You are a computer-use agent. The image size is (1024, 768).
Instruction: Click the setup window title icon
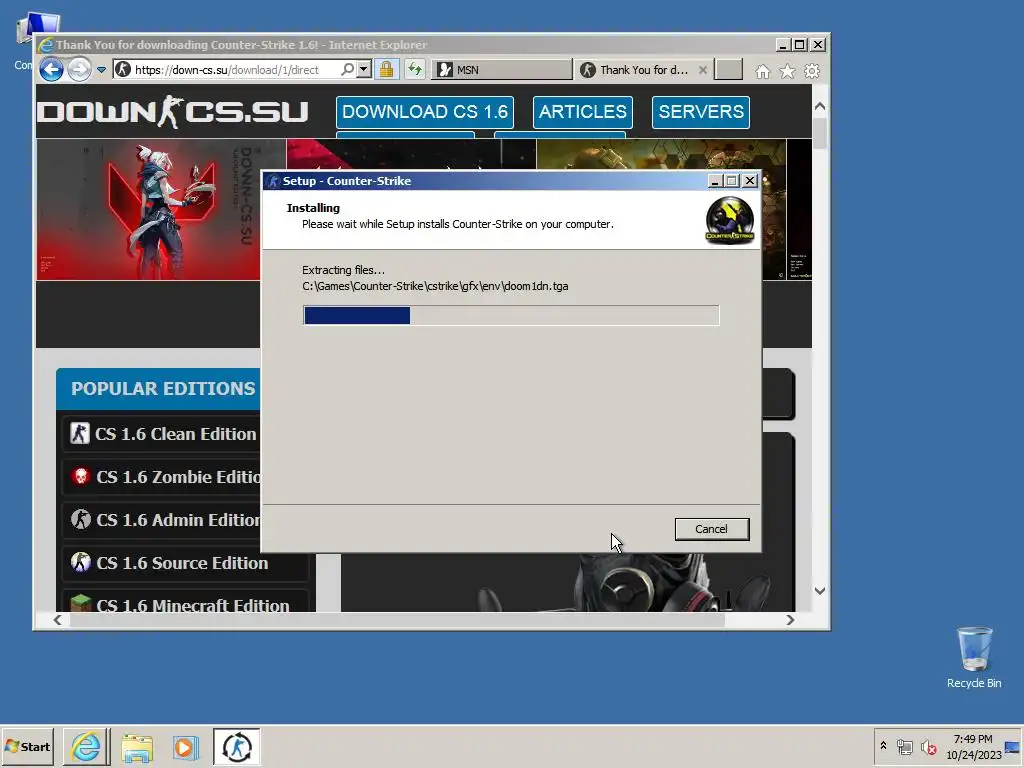pos(274,181)
